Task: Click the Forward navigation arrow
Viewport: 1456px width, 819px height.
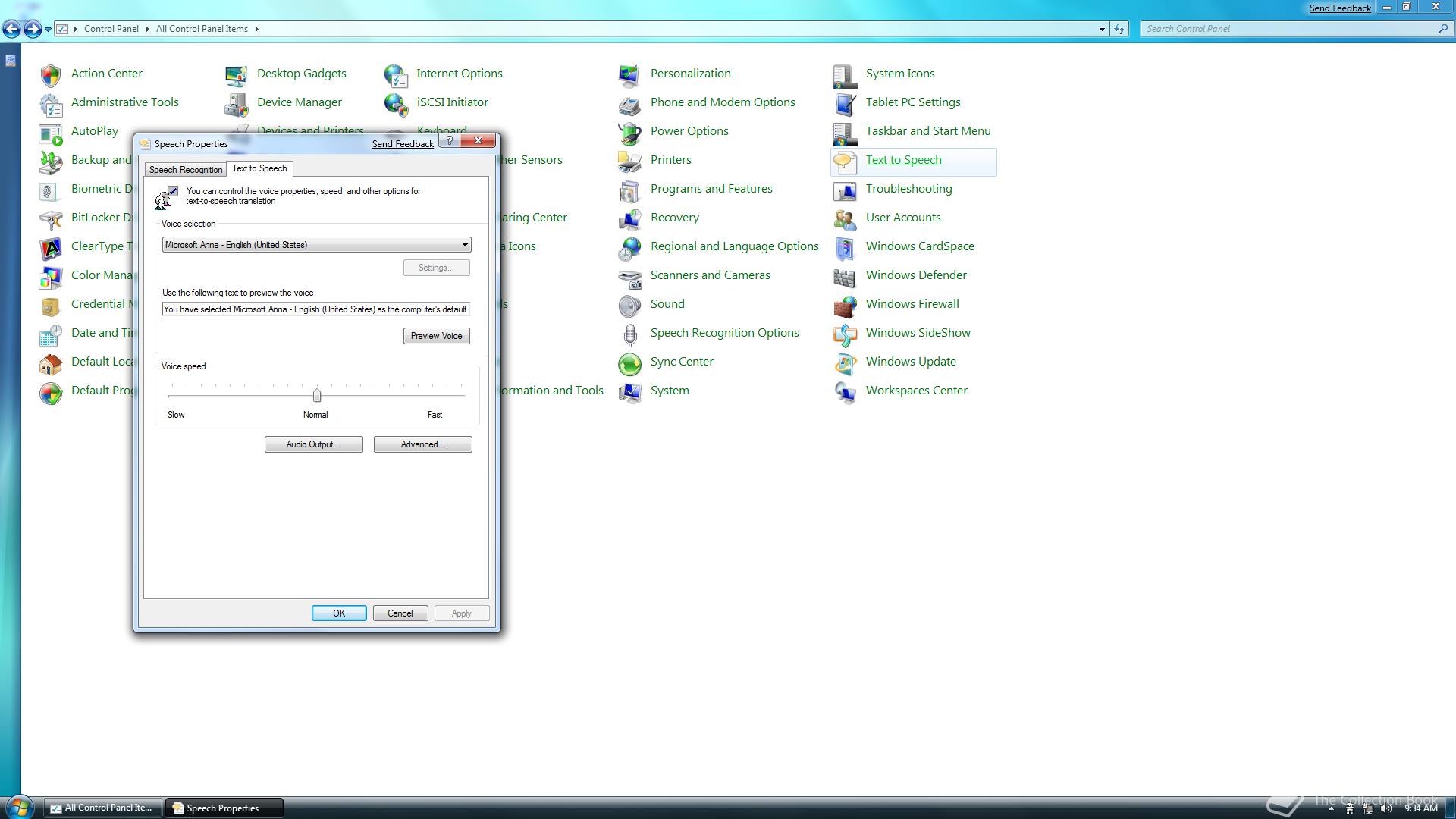Action: [33, 29]
